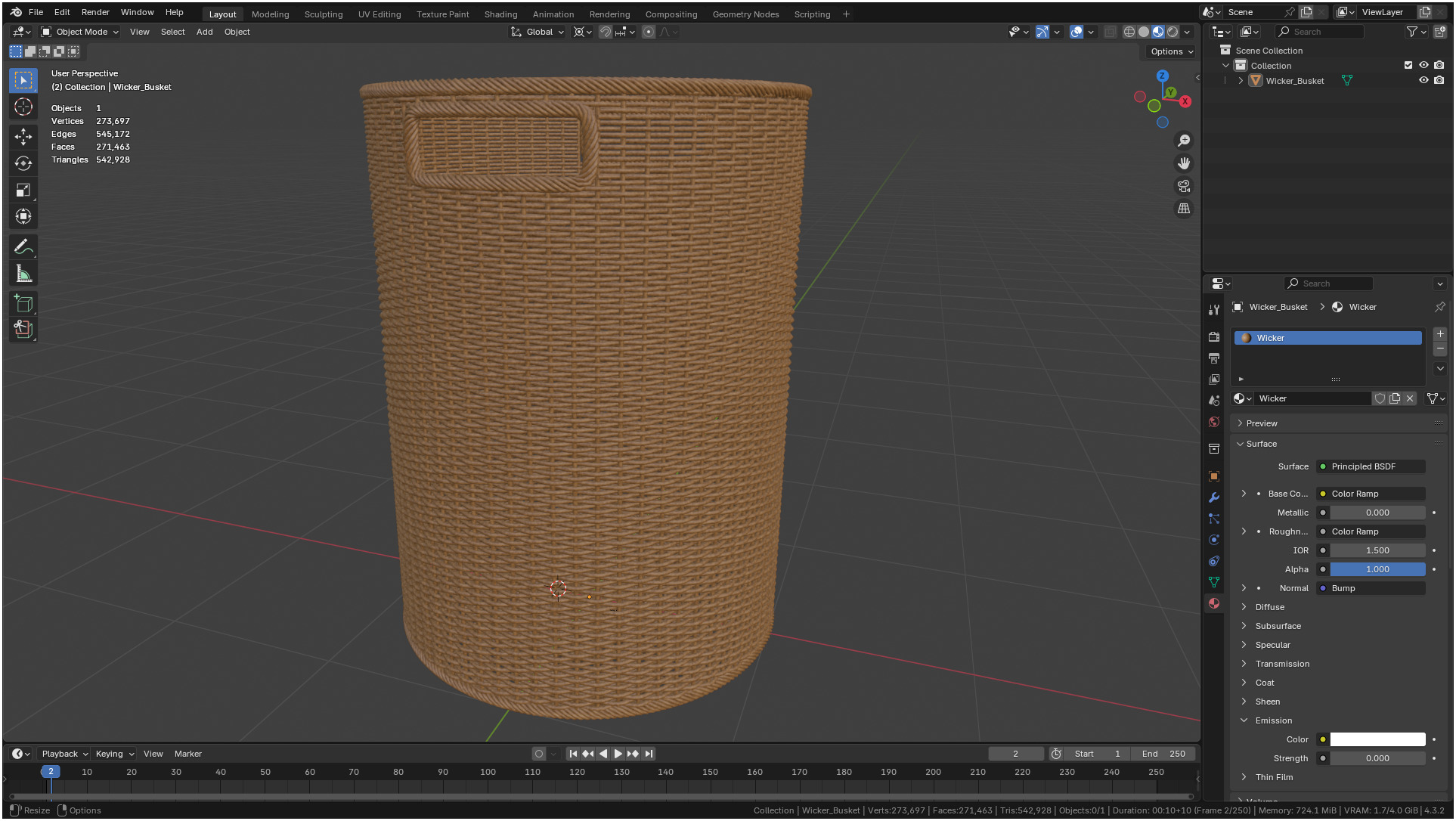Open the Object Data mesh tab
The height and width of the screenshot is (821, 1456).
(x=1214, y=582)
